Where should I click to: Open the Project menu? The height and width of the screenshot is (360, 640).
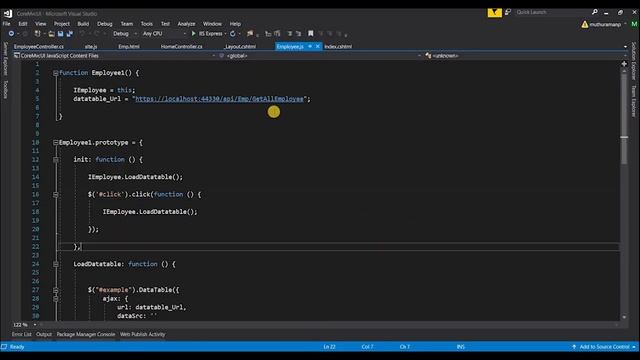coord(62,24)
